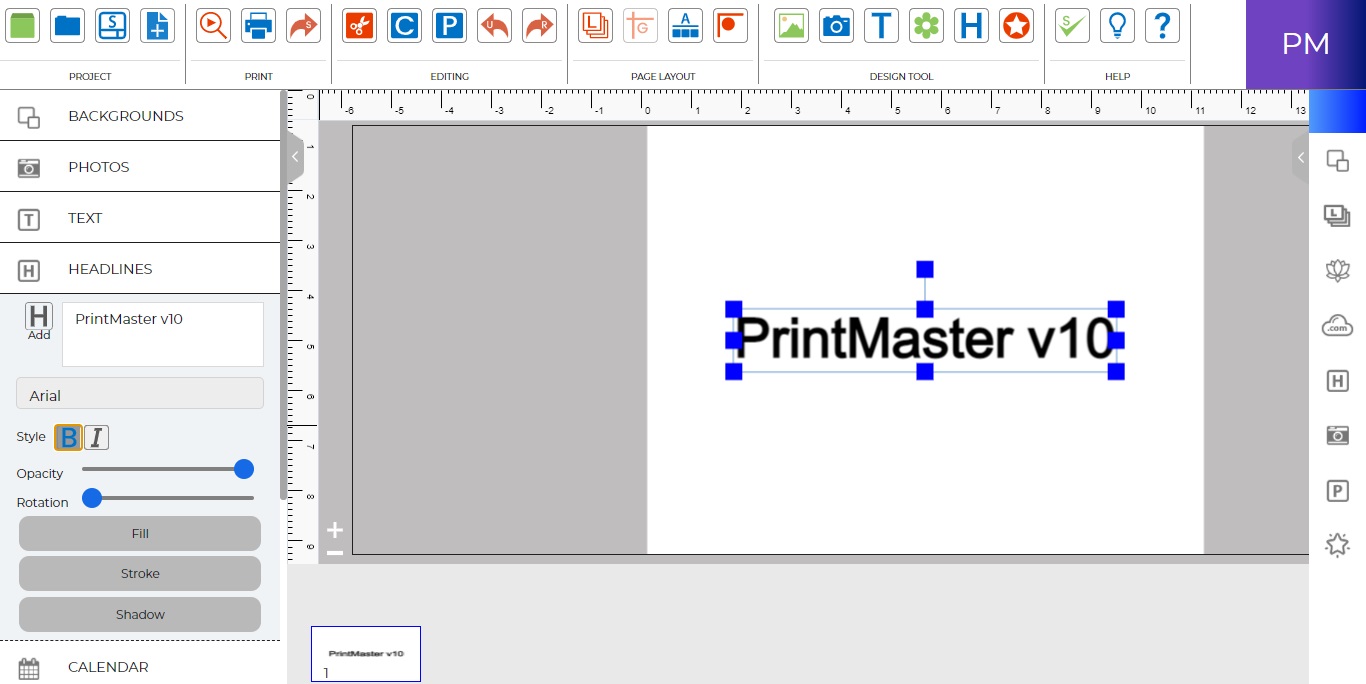Click the right sidebar backgrounds icon
Viewport: 1366px width, 684px height.
click(1337, 160)
